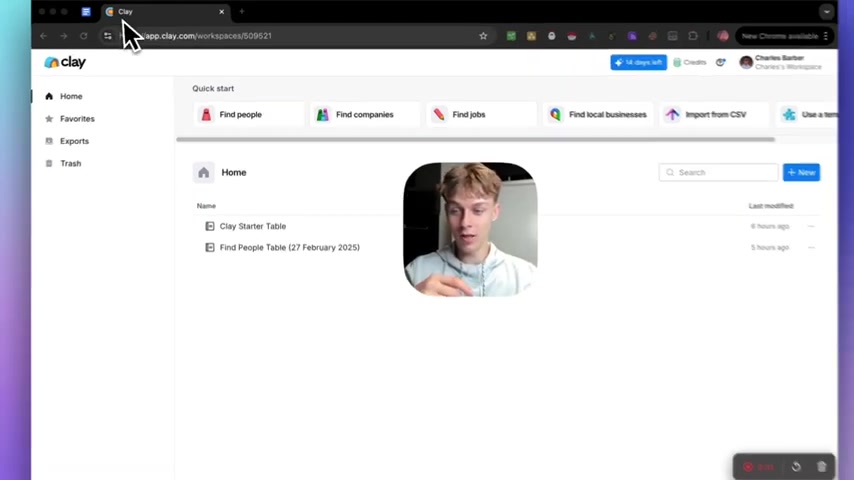Open Favorites in the sidebar
This screenshot has height=480, width=854.
click(x=77, y=119)
